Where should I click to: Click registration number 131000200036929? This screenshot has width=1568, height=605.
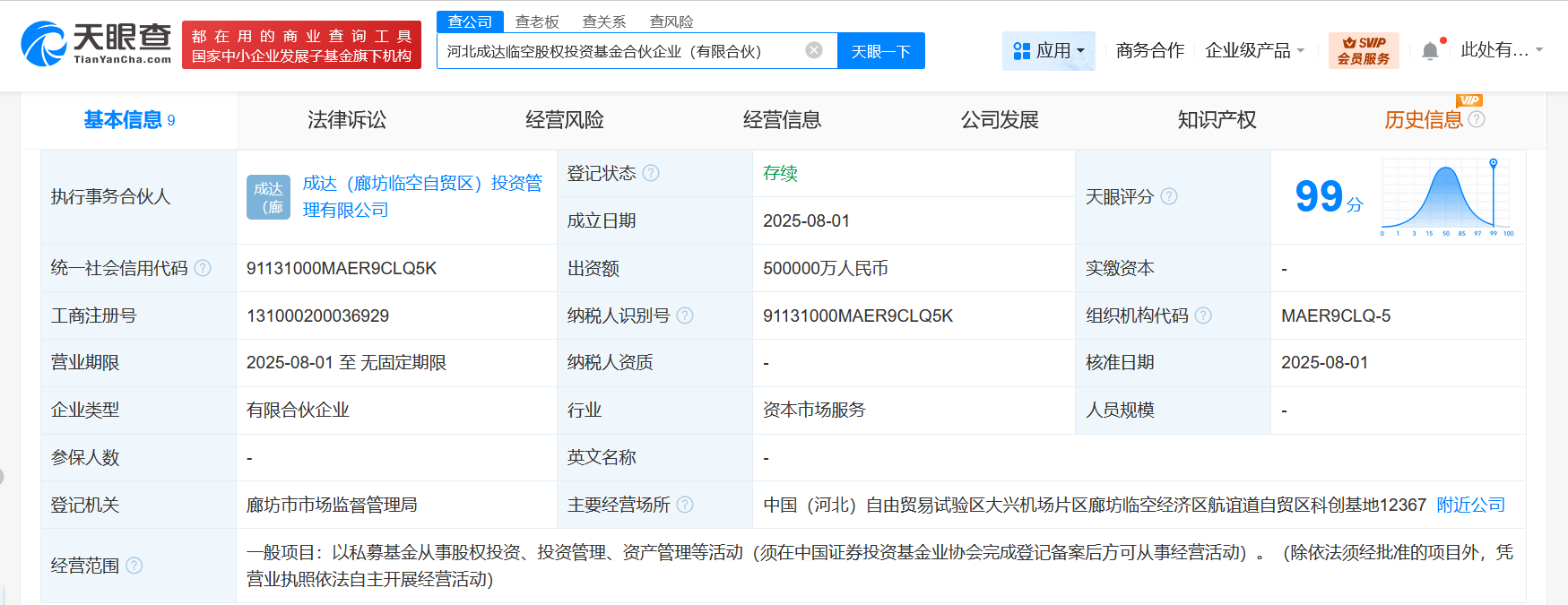317,315
